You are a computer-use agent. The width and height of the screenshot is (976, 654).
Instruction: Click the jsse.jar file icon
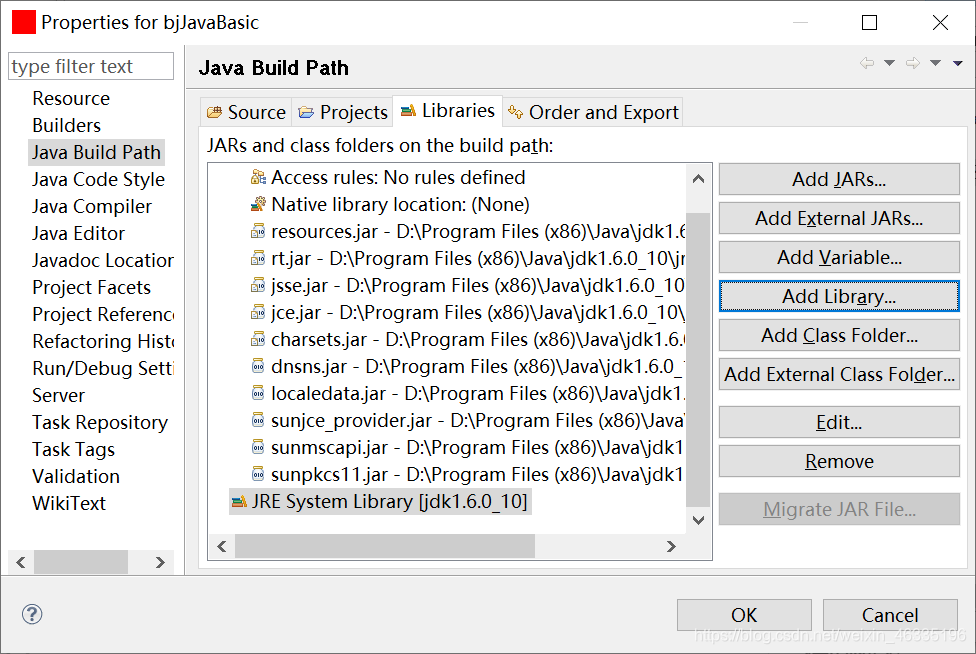258,286
